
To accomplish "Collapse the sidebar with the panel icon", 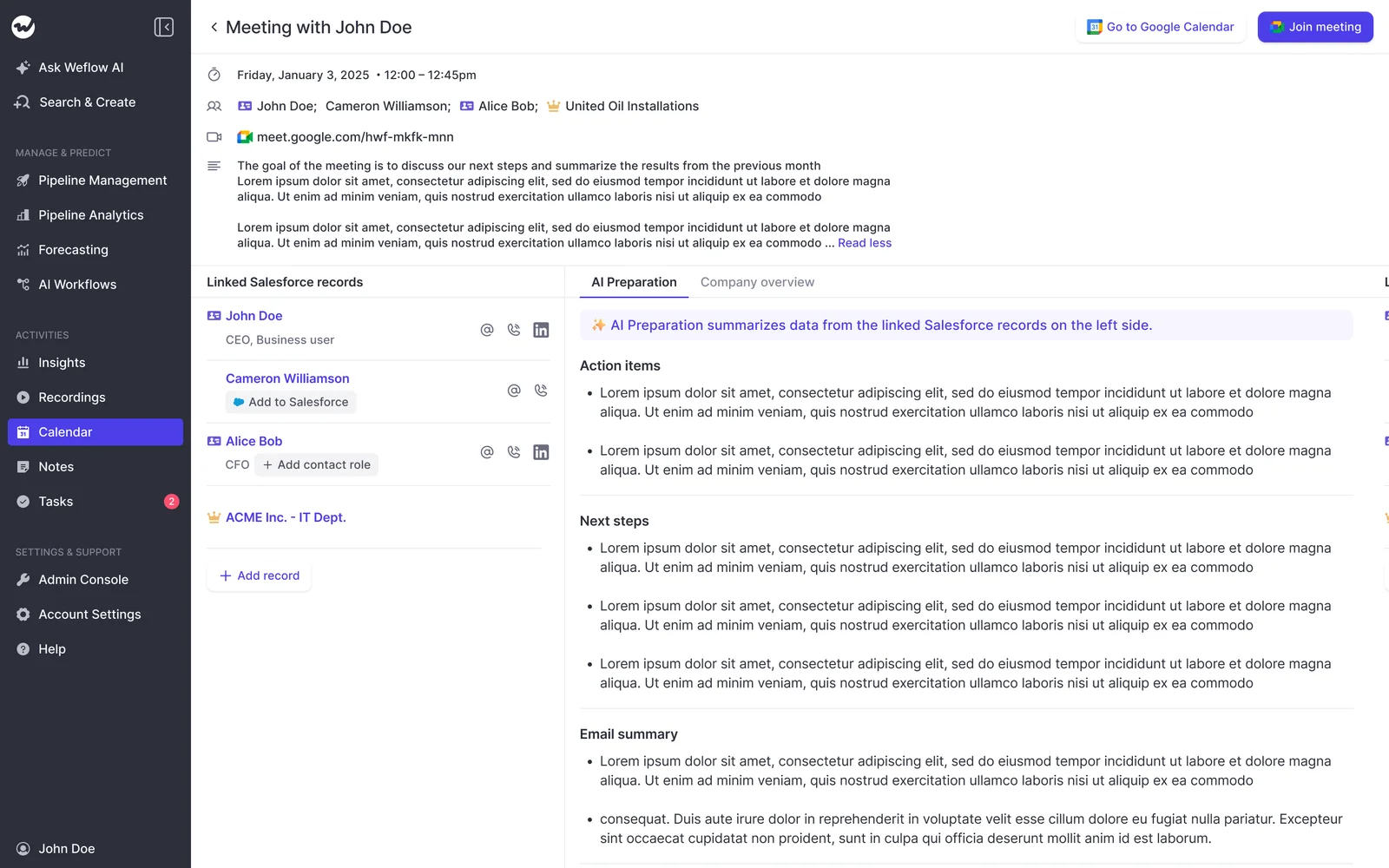I will (164, 27).
